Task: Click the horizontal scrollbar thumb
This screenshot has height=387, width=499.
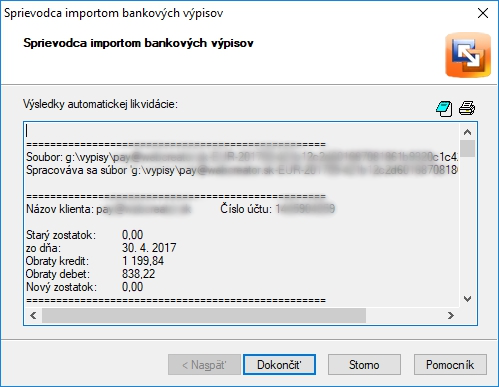Action: click(204, 315)
